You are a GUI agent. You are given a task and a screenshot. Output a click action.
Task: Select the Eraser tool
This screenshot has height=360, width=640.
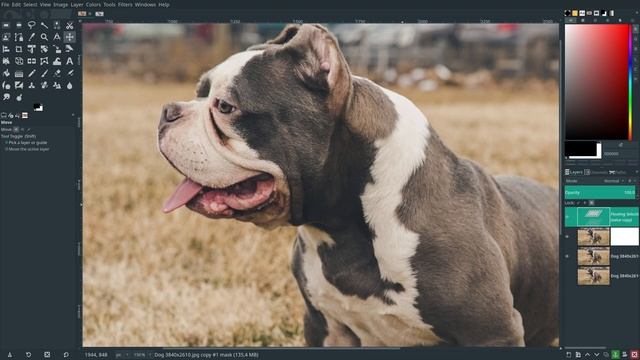pos(57,73)
